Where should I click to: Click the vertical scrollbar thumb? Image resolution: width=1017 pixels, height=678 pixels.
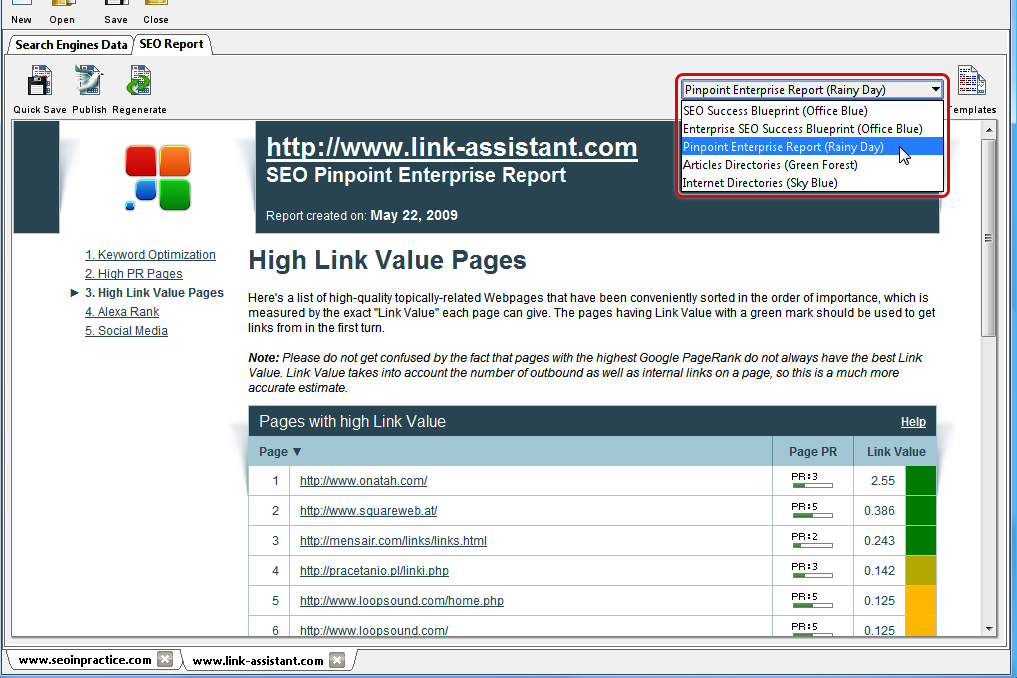point(988,237)
